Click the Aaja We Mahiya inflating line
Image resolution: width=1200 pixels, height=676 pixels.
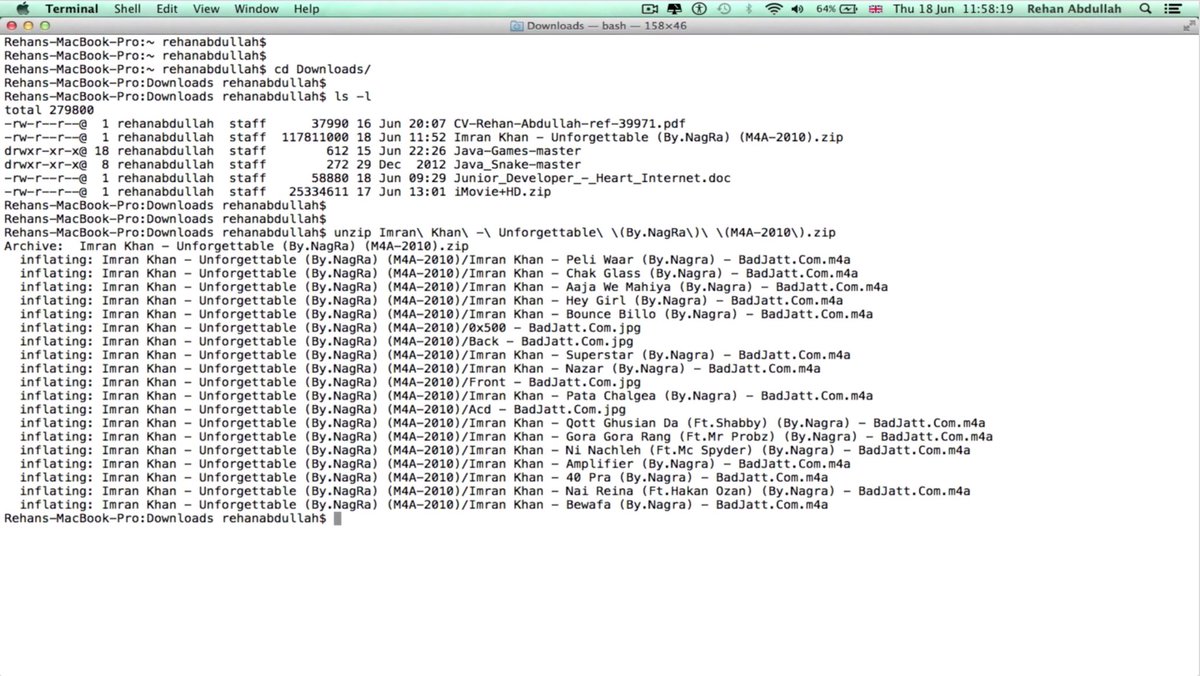point(454,287)
